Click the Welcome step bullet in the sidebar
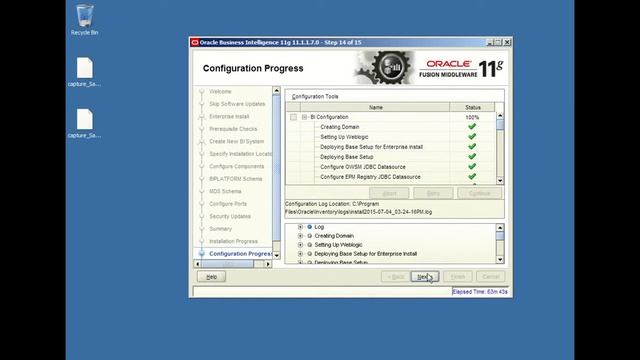 point(202,91)
